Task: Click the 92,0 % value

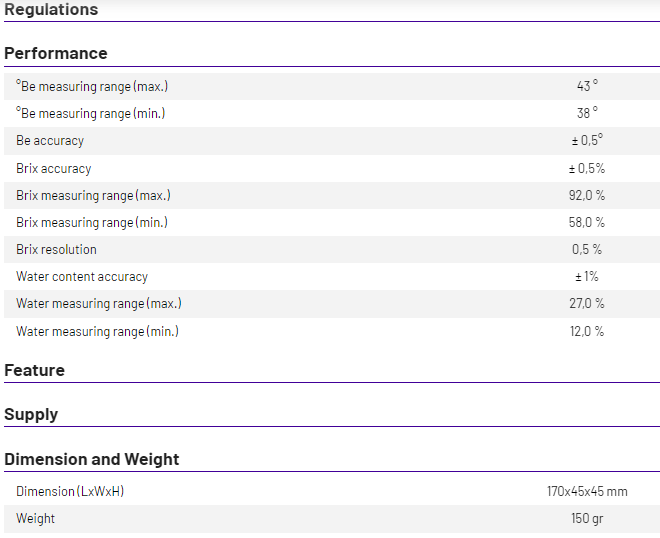Action: (587, 196)
